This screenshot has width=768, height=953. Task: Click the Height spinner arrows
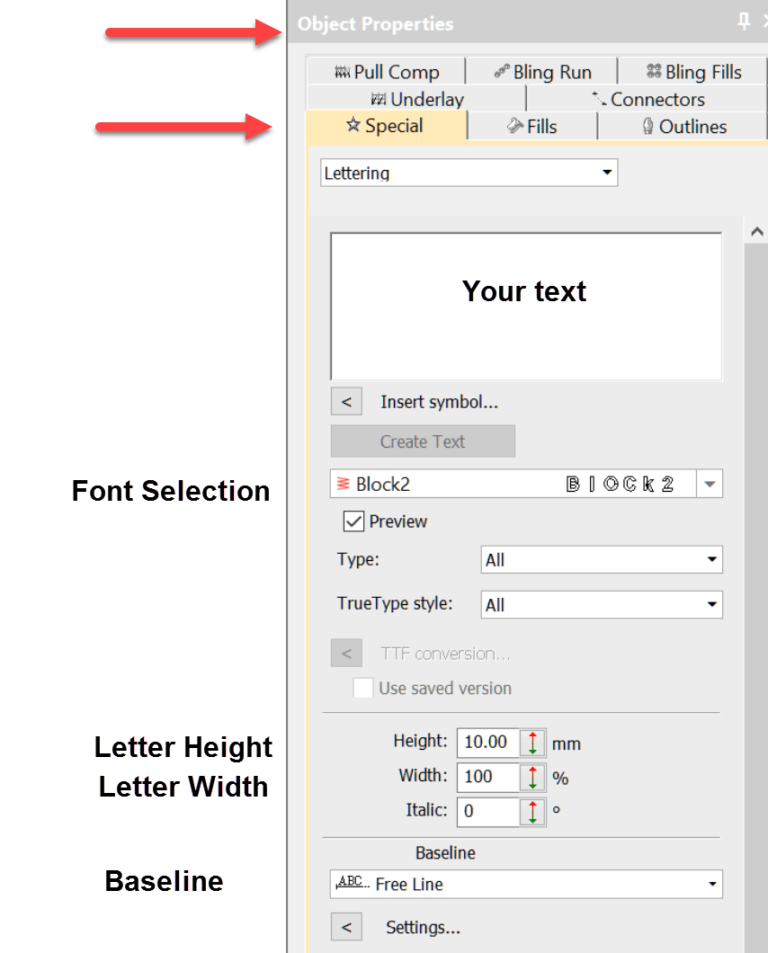[533, 743]
